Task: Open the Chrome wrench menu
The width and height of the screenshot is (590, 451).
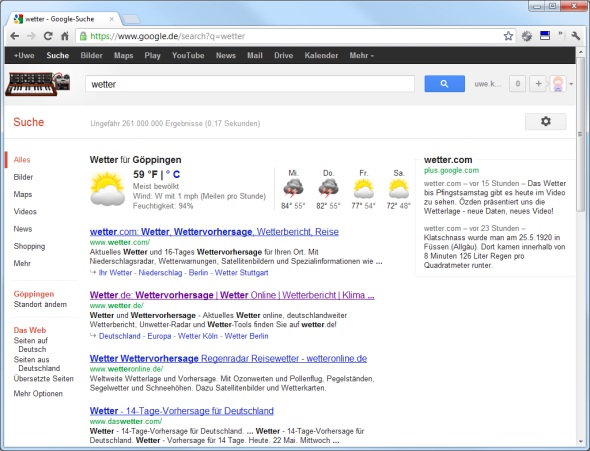Action: [x=575, y=36]
